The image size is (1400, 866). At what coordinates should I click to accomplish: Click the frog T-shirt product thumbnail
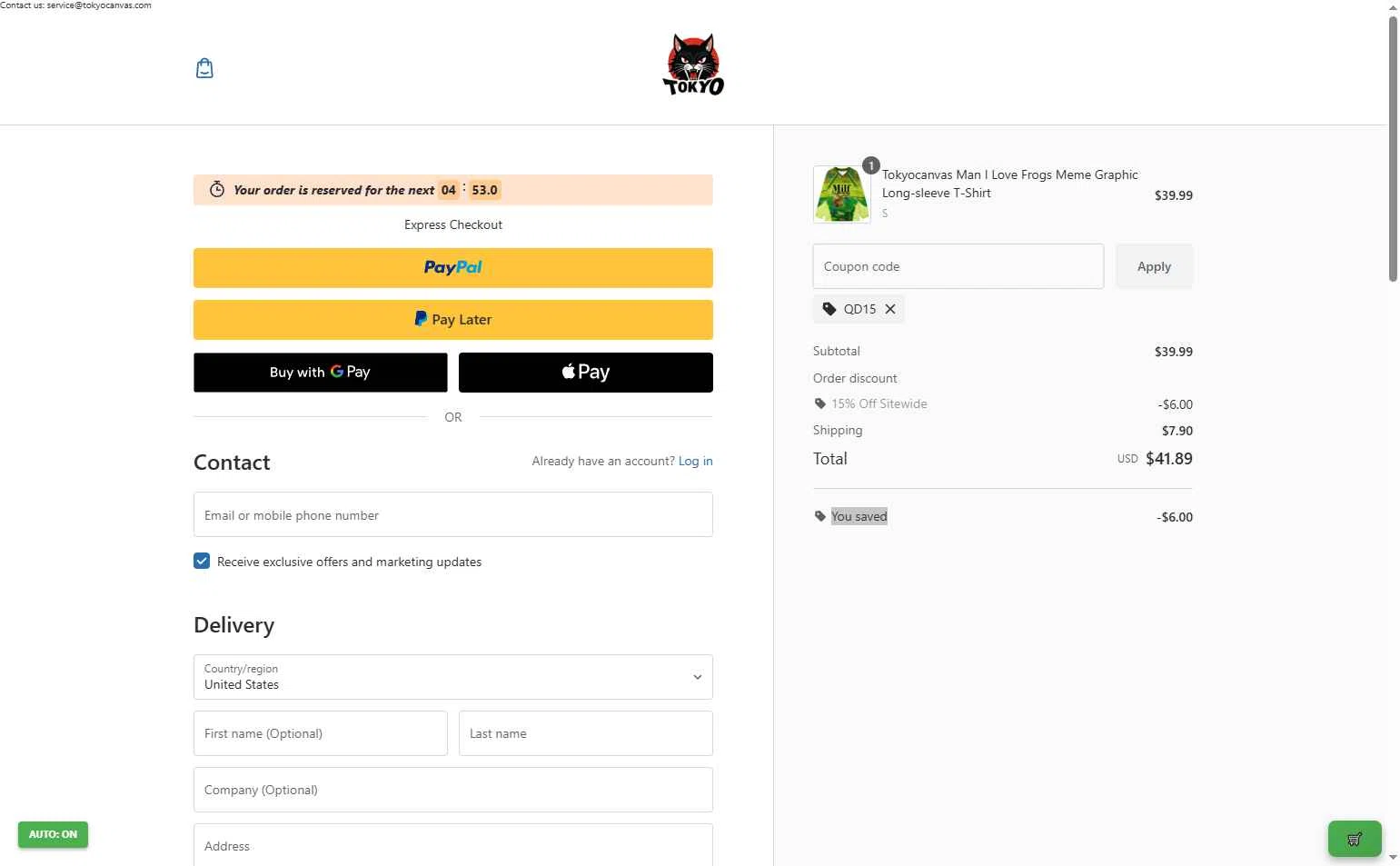click(841, 194)
